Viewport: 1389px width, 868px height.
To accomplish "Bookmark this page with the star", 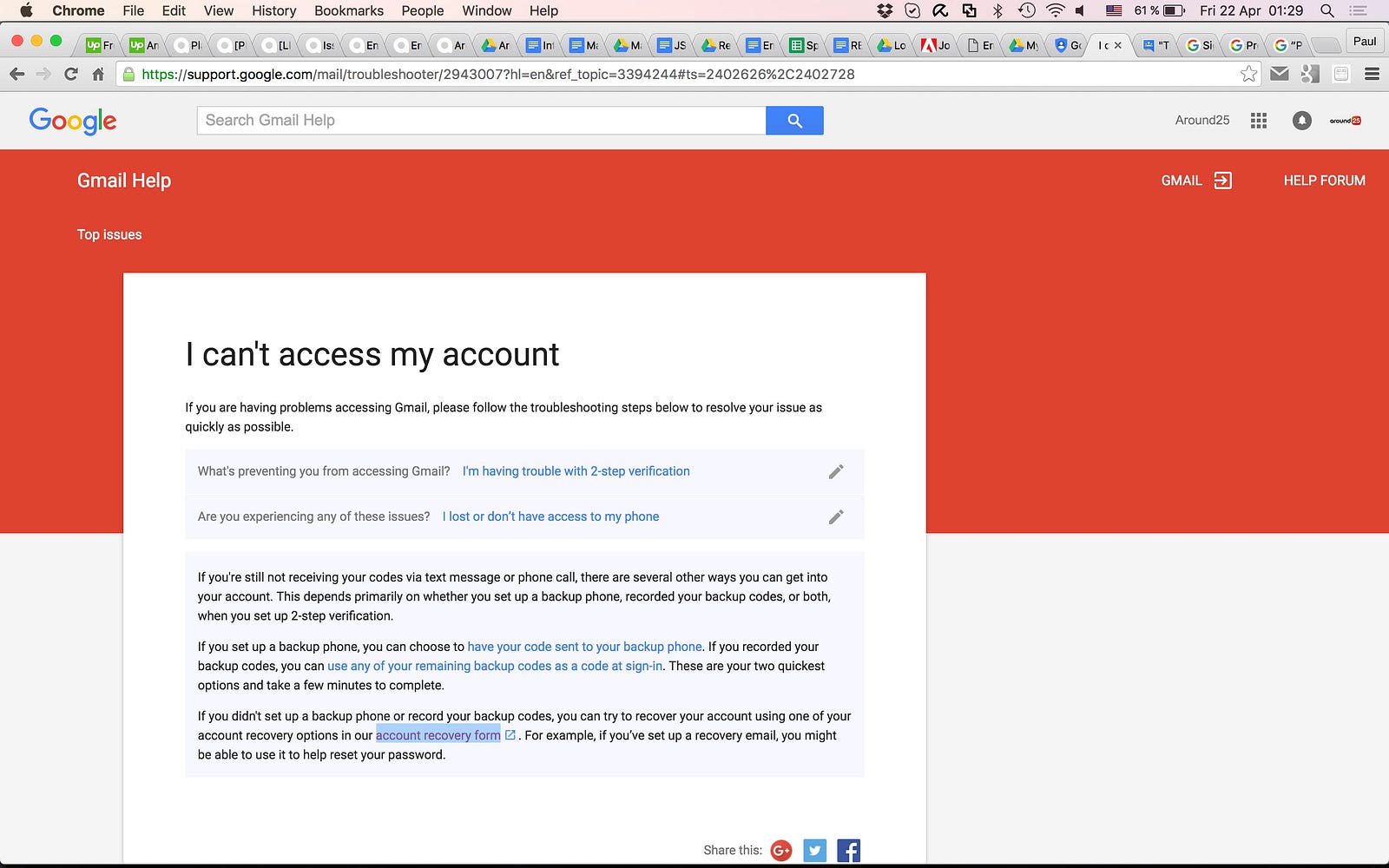I will pos(1248,75).
